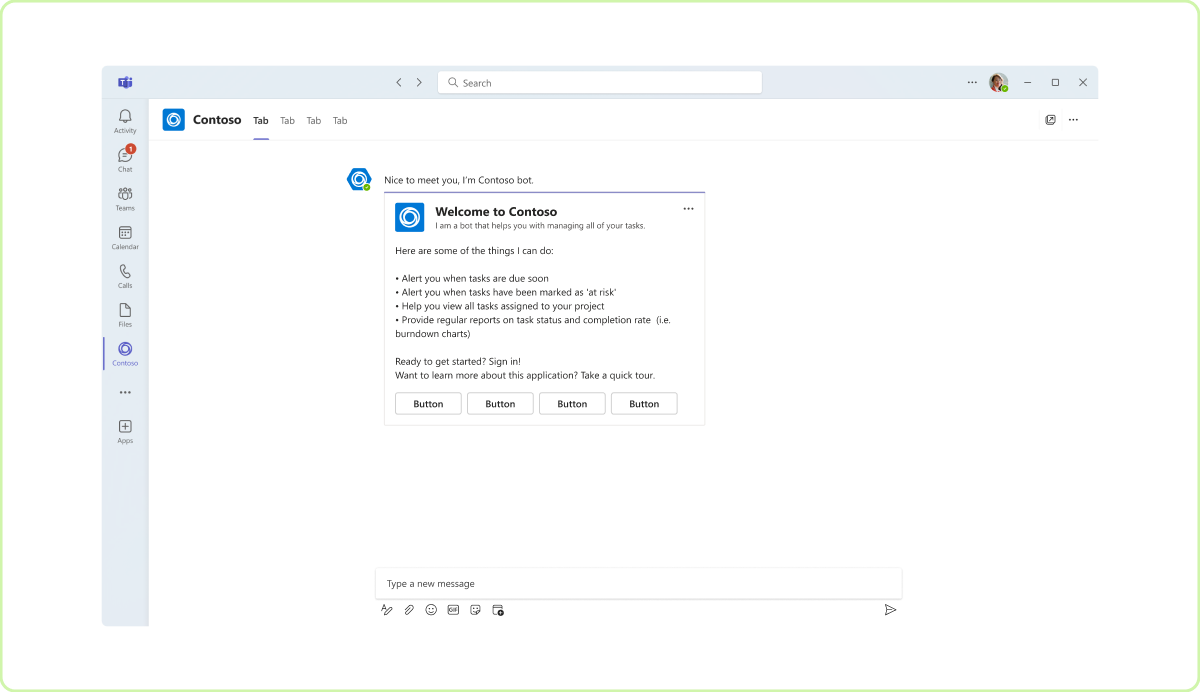Open the sidebar overflow menu with three dots
Screen dimensions: 1200x693
point(124,392)
